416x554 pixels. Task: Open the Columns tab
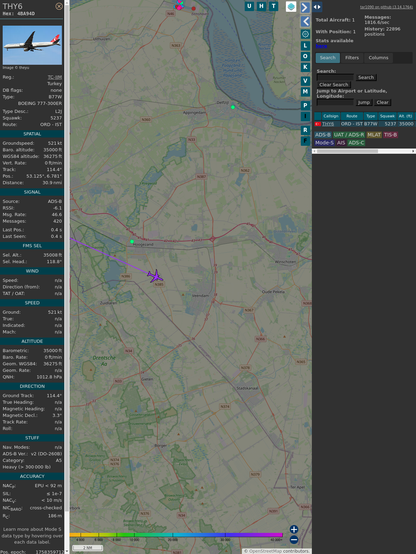[378, 58]
